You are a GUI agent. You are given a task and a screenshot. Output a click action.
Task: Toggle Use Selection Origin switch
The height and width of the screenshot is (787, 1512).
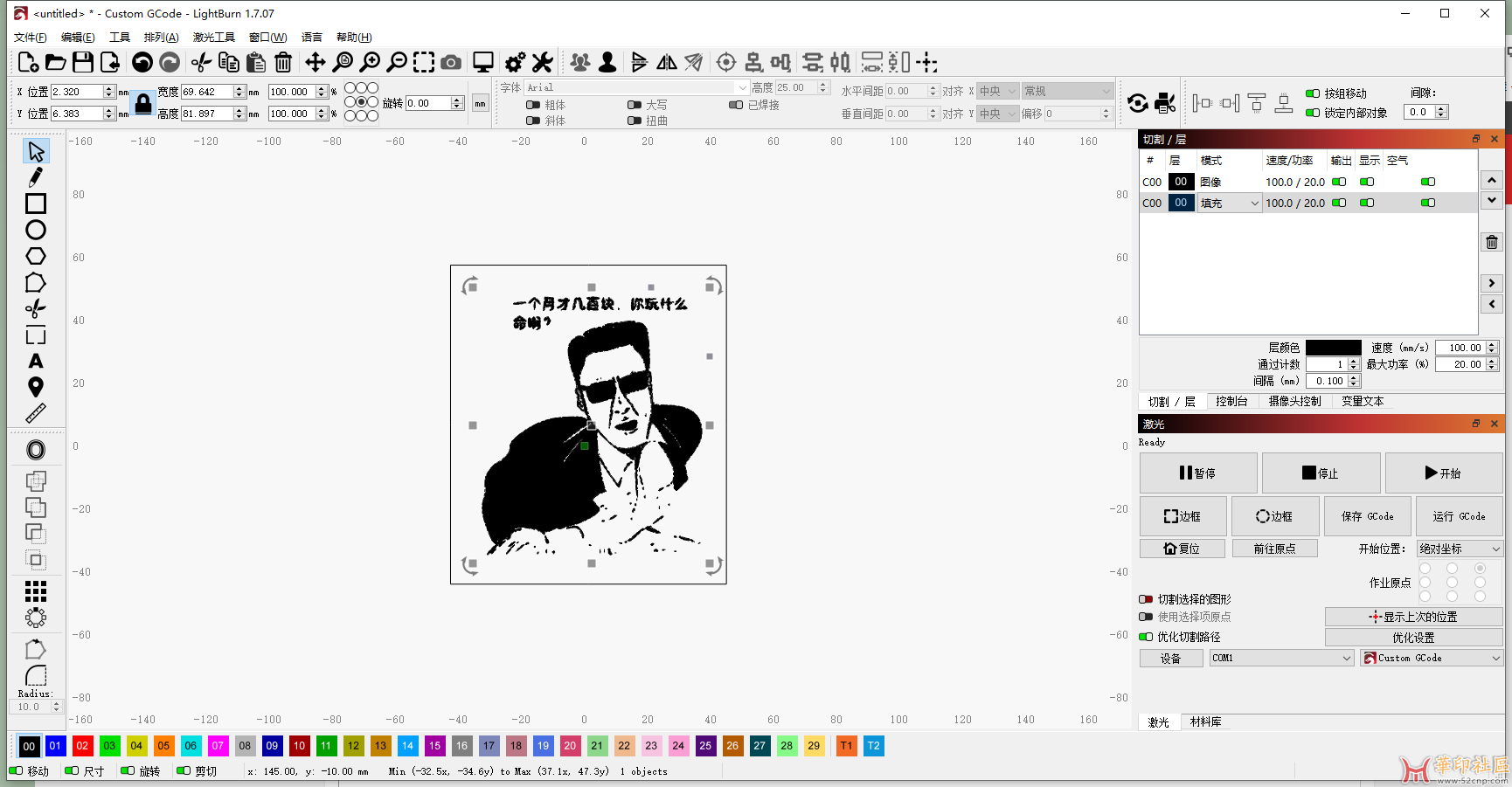coord(1146,617)
